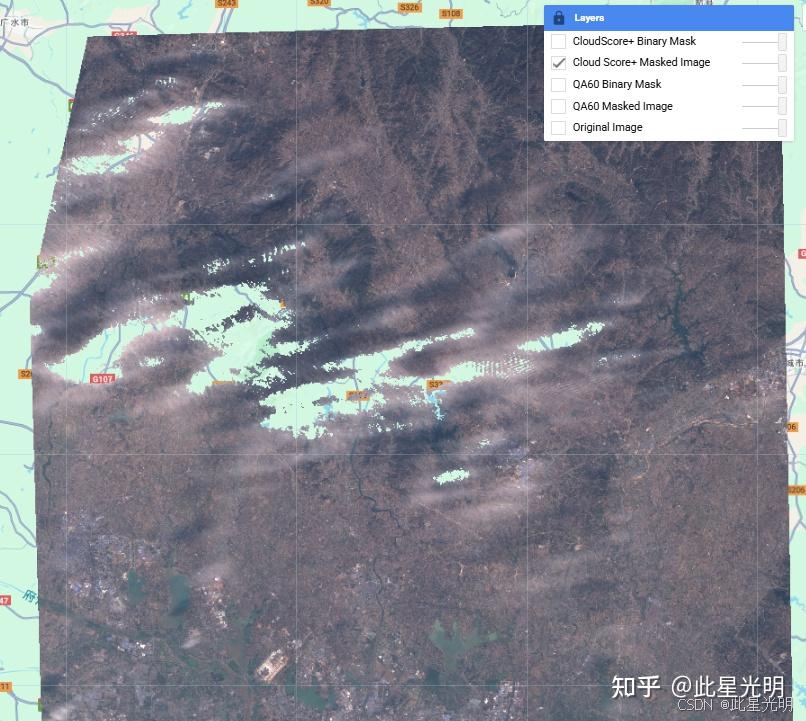Image resolution: width=806 pixels, height=721 pixels.
Task: Click the S320 road marker top of map
Action: tap(320, 3)
